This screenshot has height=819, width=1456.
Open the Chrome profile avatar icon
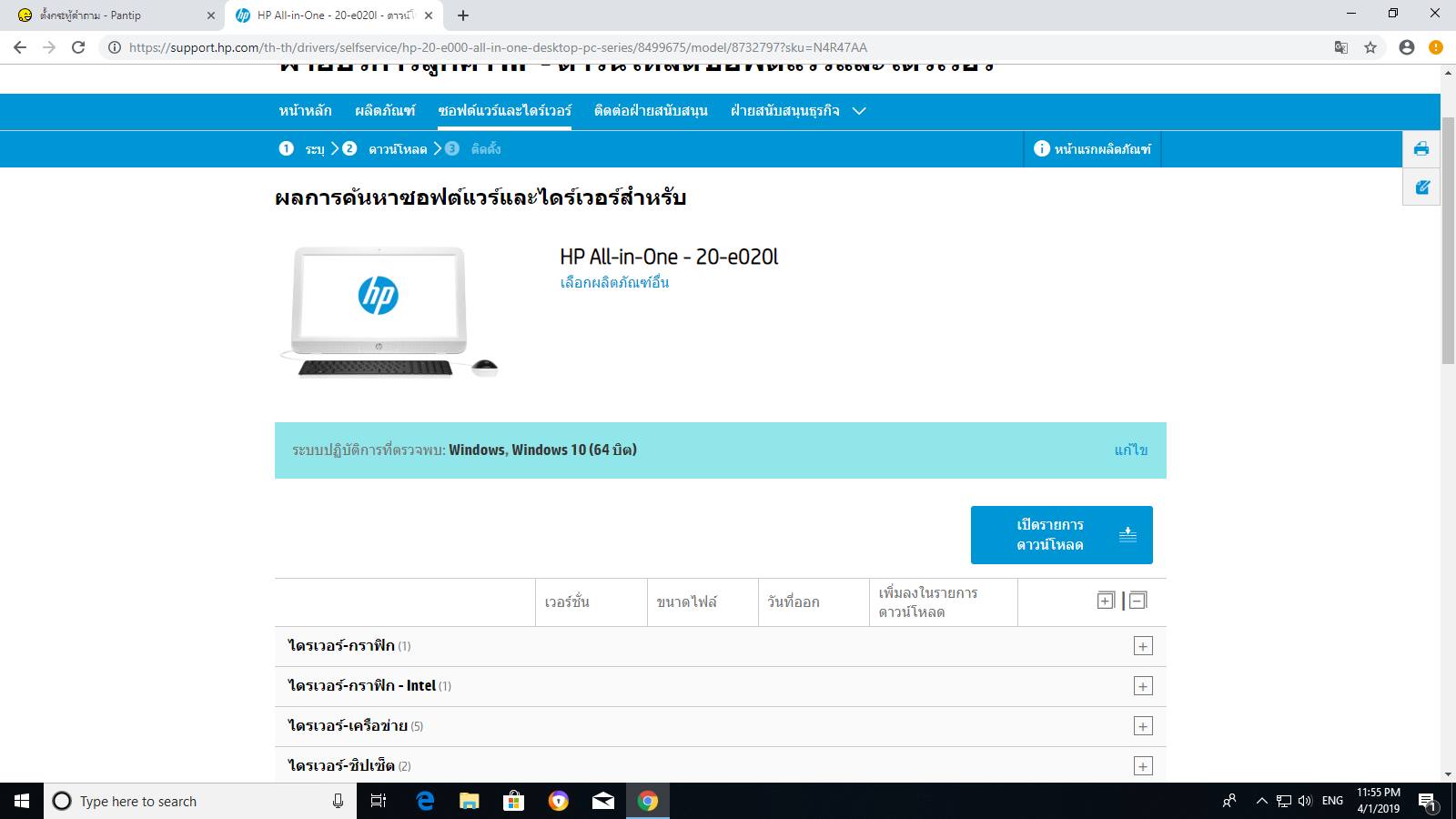pyautogui.click(x=1407, y=47)
